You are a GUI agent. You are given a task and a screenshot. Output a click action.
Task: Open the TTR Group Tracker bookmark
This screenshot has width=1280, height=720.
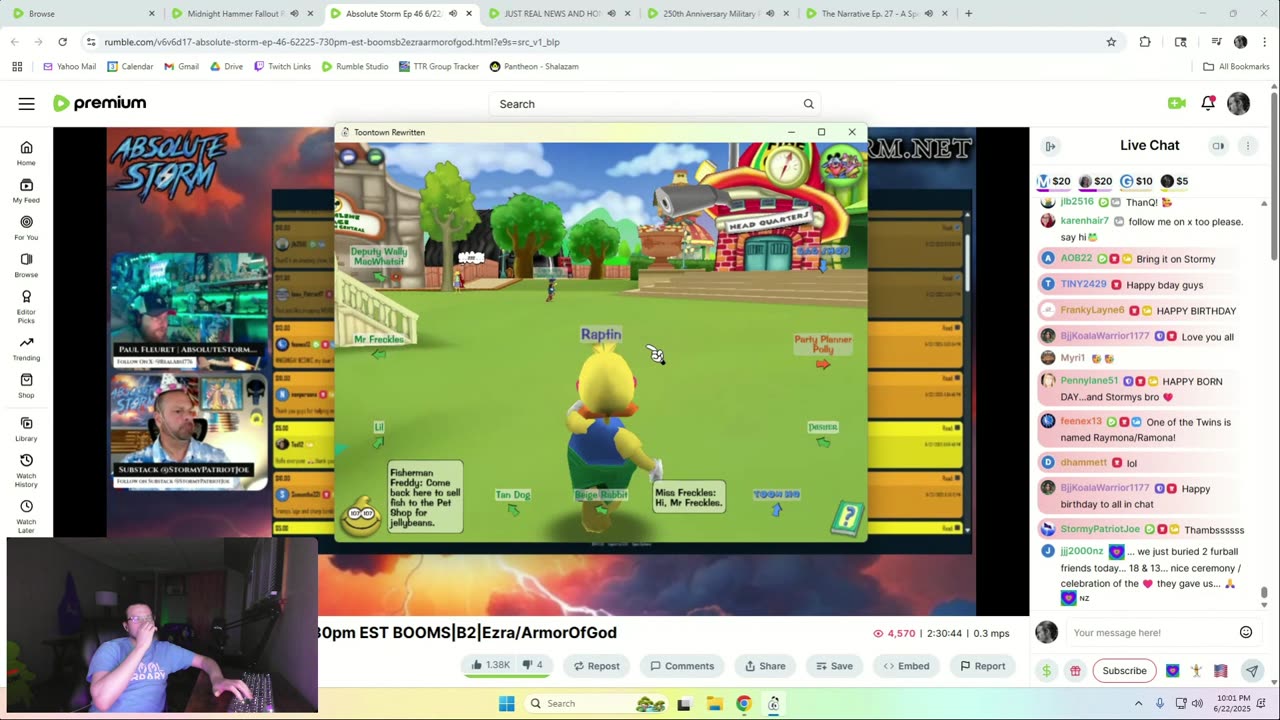click(x=438, y=66)
